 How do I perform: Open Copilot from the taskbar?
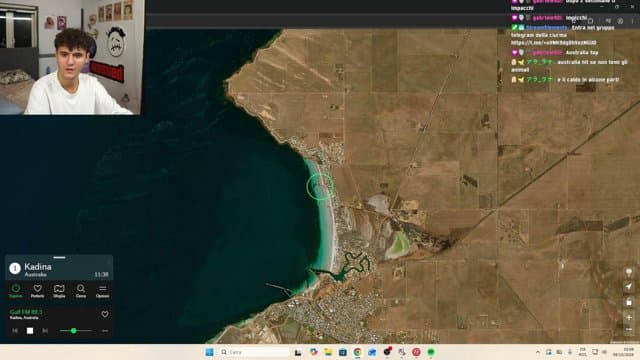click(313, 352)
